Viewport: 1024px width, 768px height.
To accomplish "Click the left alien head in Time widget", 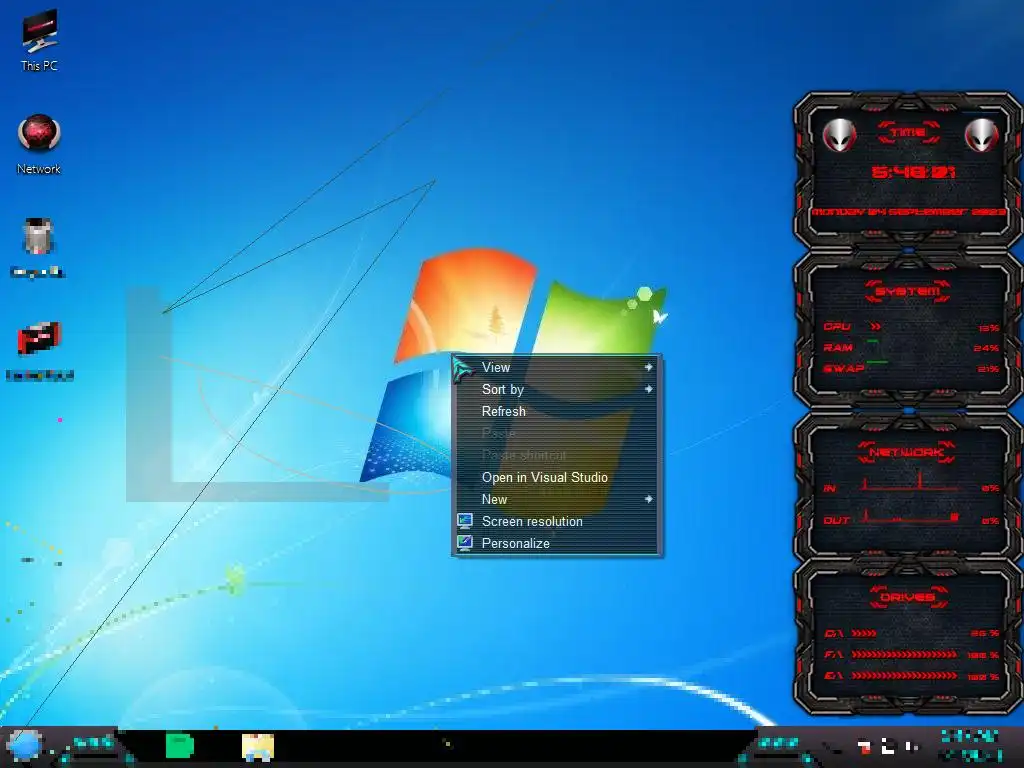I will 839,135.
